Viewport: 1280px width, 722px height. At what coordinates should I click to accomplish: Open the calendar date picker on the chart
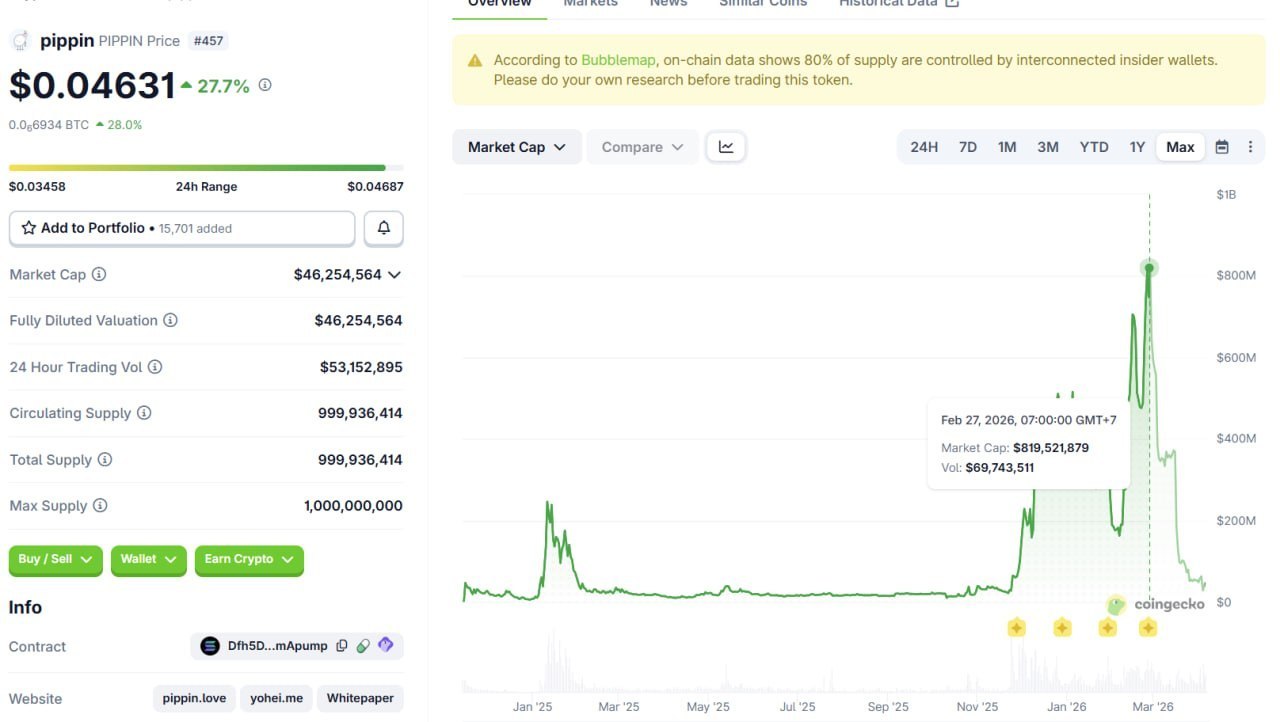(1222, 146)
